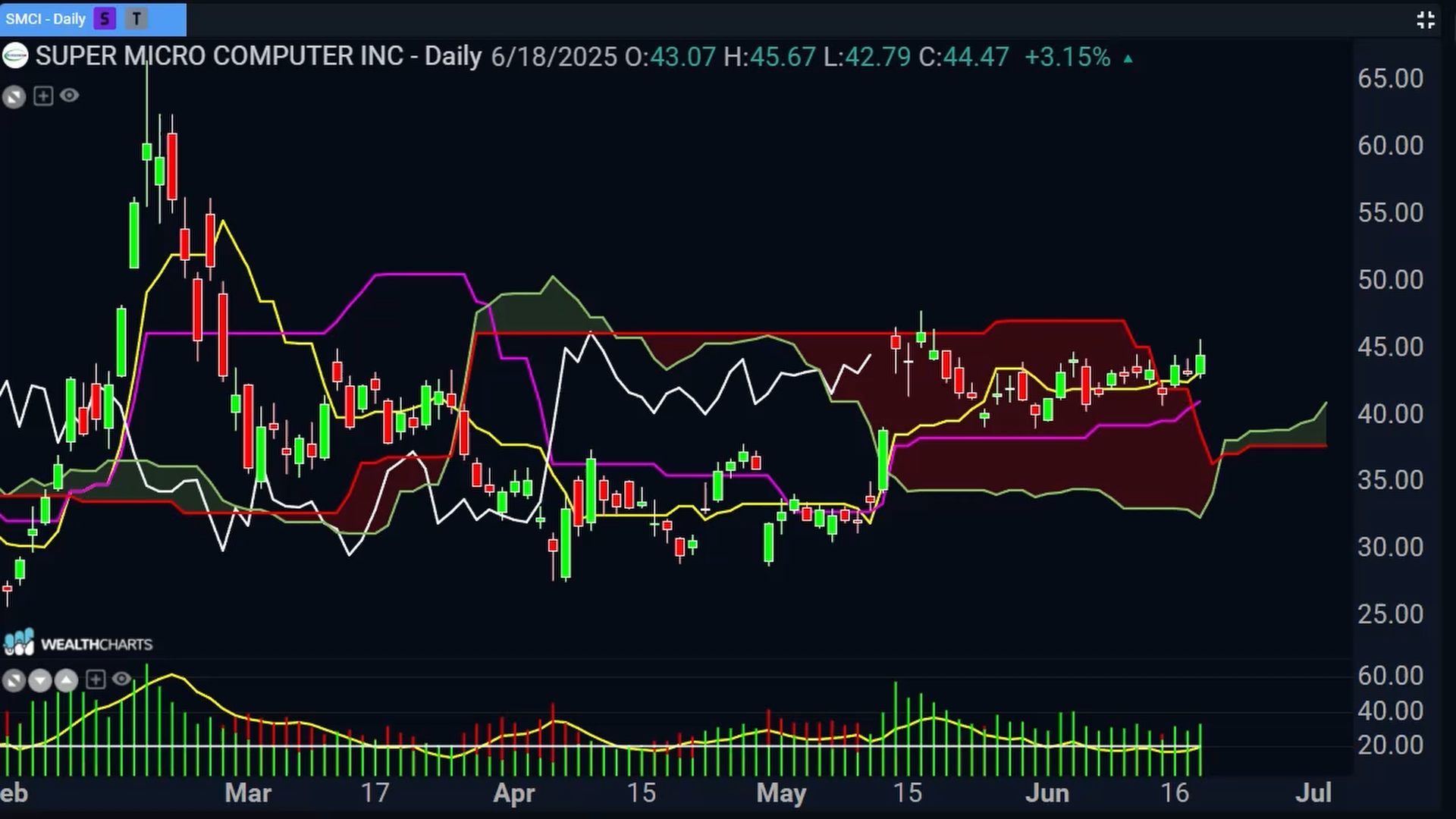Click the Jun label on time axis
1456x819 pixels.
[x=1047, y=793]
